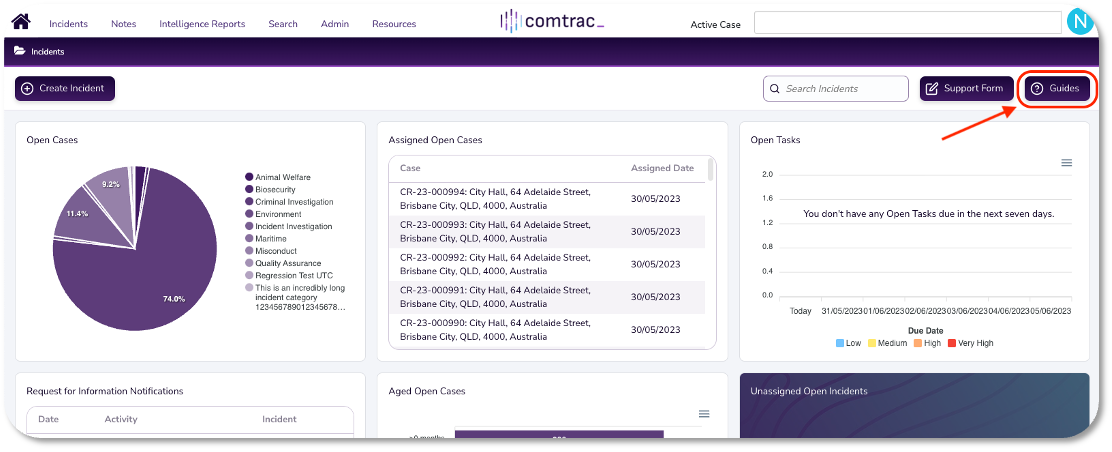1112x452 pixels.
Task: Open the Intelligence Reports menu
Action: [x=202, y=24]
